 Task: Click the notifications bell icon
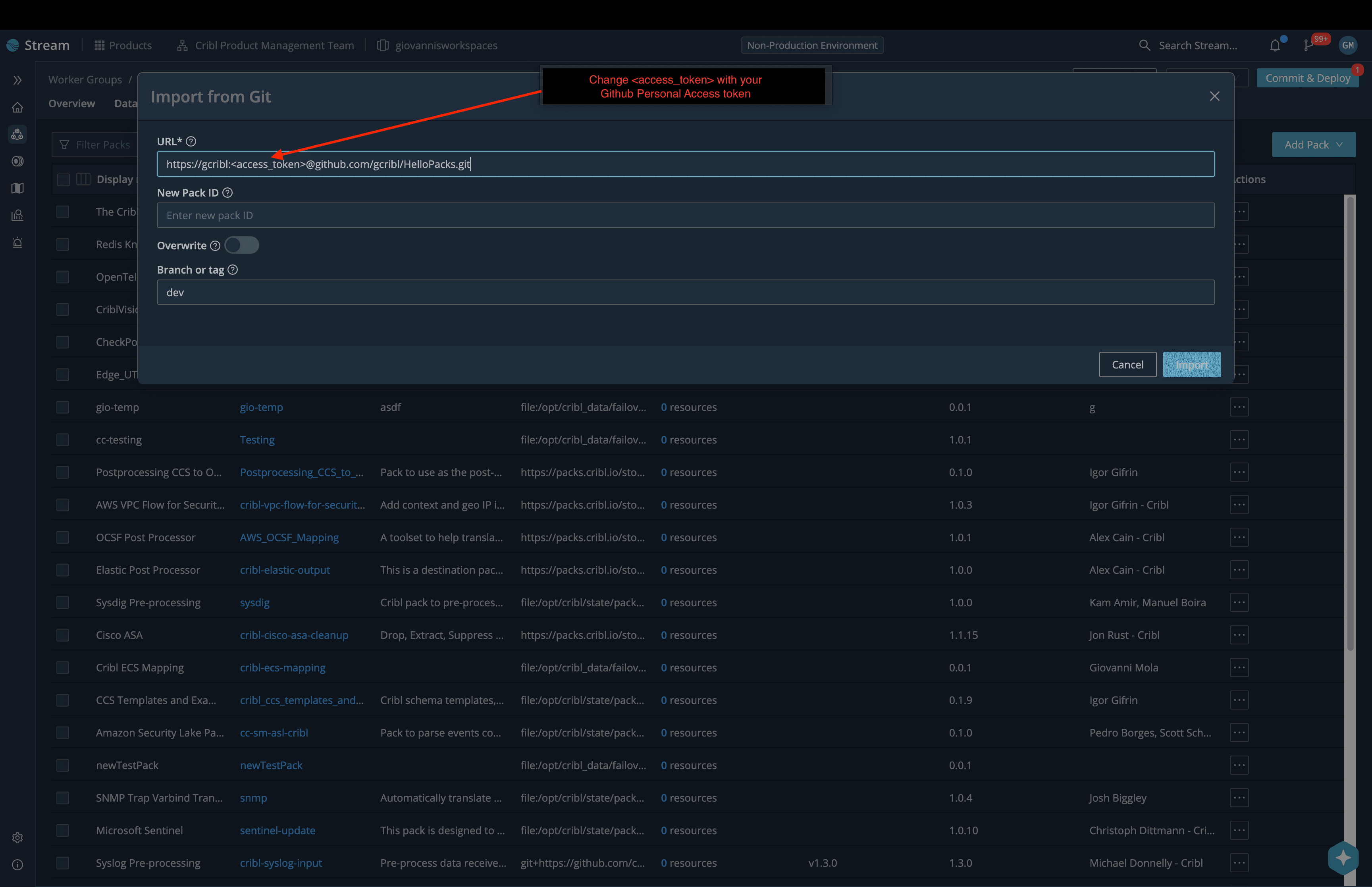click(1275, 46)
